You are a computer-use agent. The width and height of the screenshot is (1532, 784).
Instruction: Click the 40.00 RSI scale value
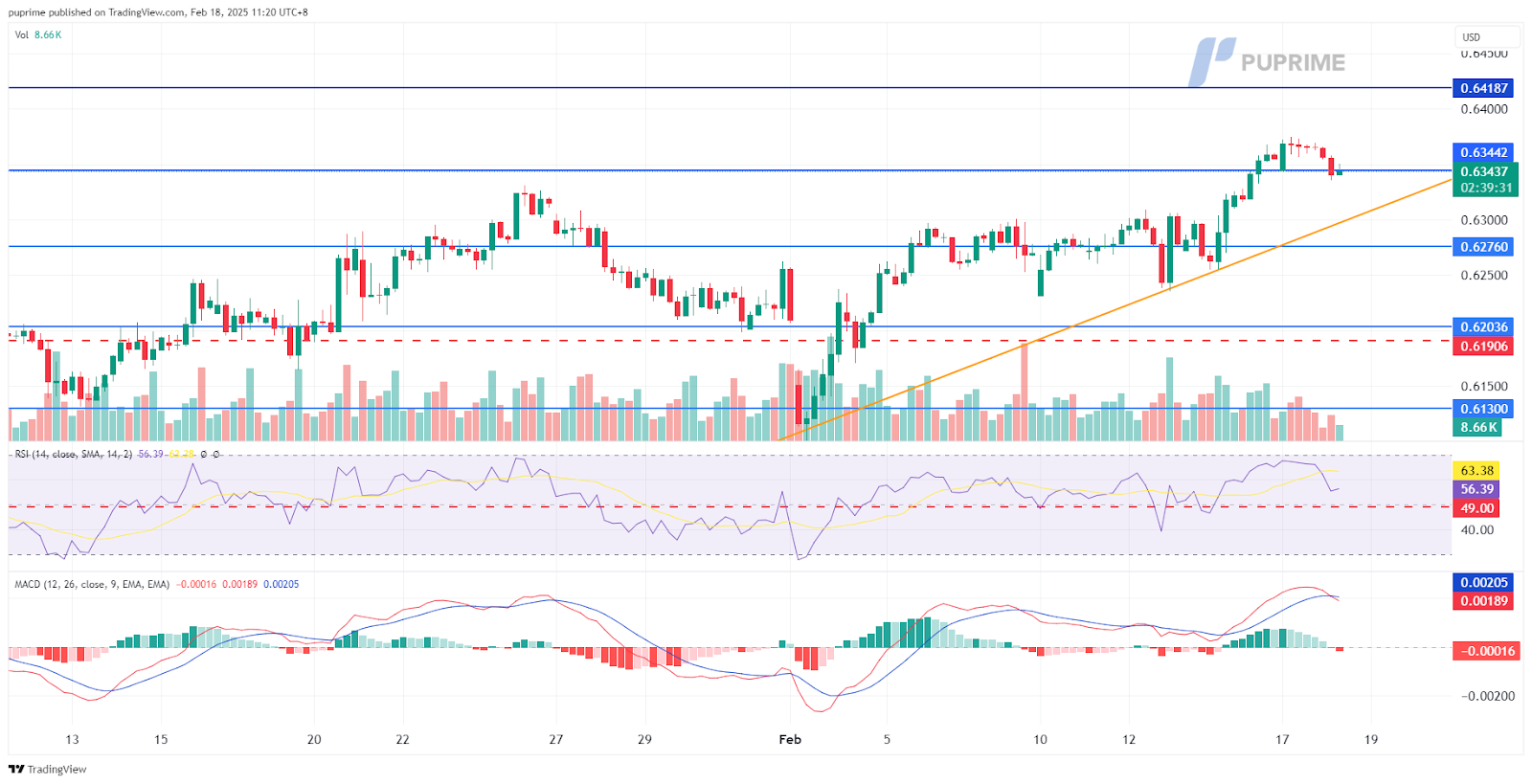point(1477,529)
